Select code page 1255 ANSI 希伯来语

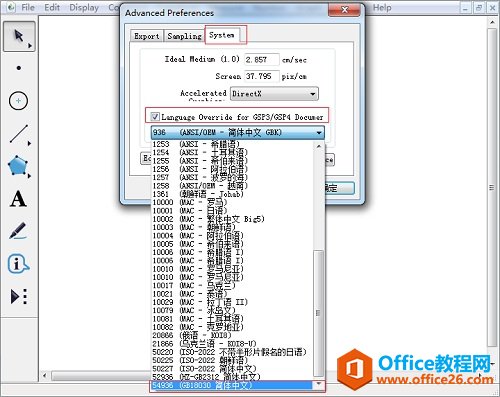[232, 161]
